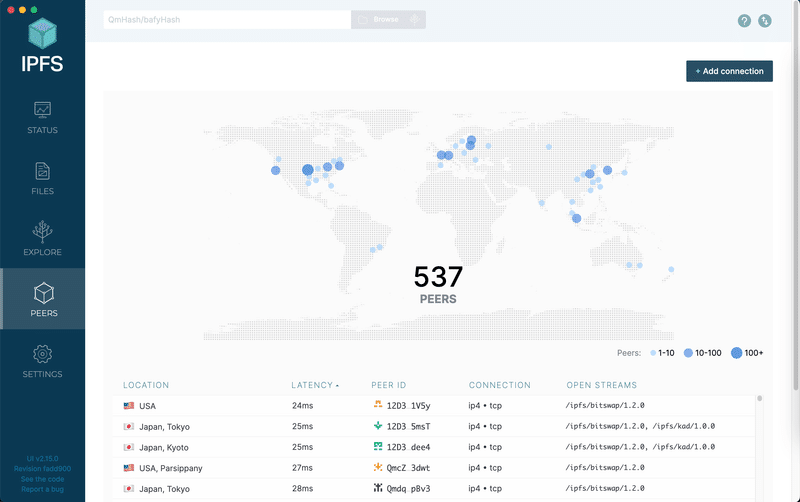Select the Peers cube icon
The width and height of the screenshot is (800, 502).
coord(44,293)
